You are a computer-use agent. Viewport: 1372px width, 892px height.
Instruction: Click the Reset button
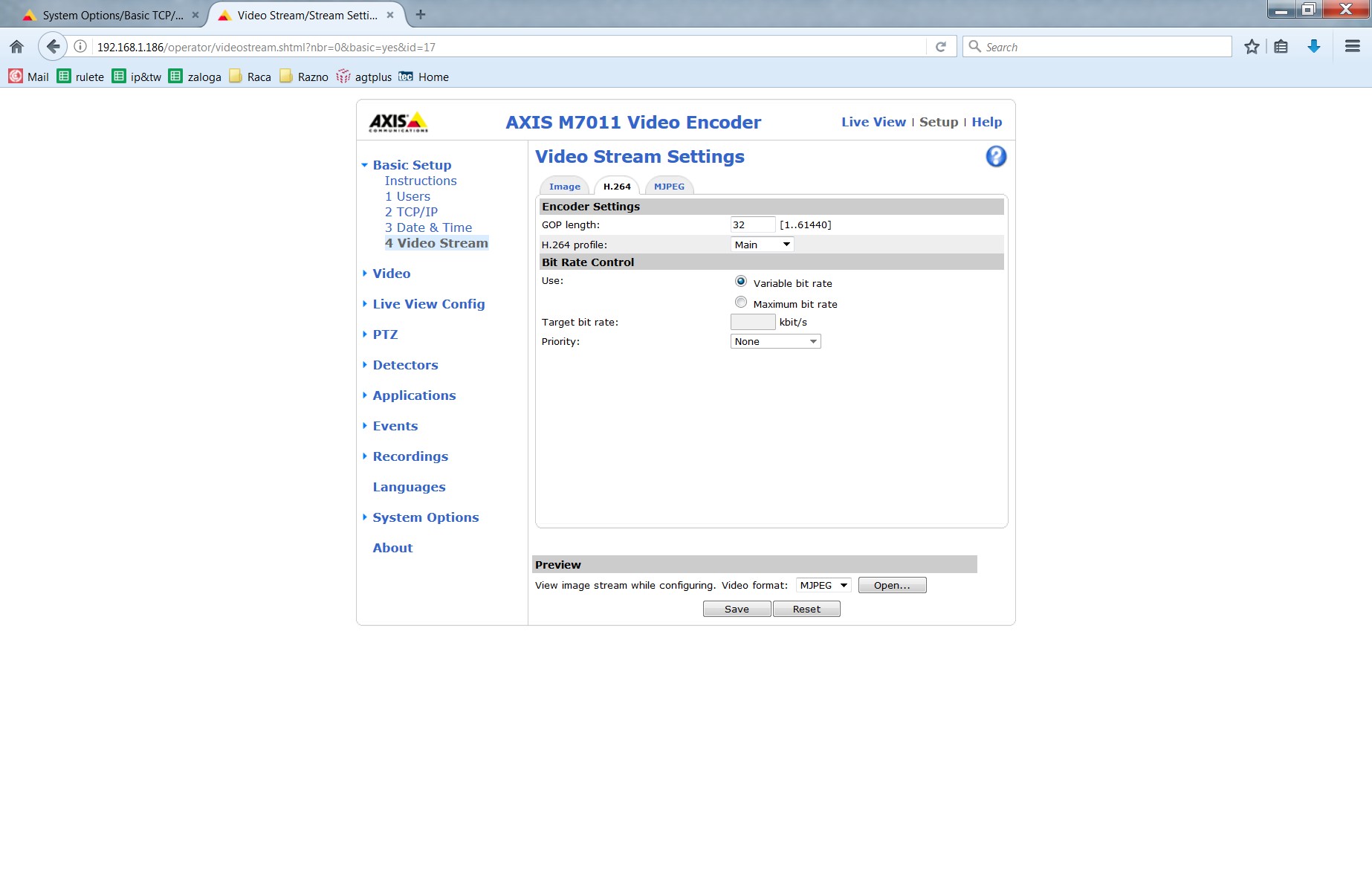click(806, 609)
